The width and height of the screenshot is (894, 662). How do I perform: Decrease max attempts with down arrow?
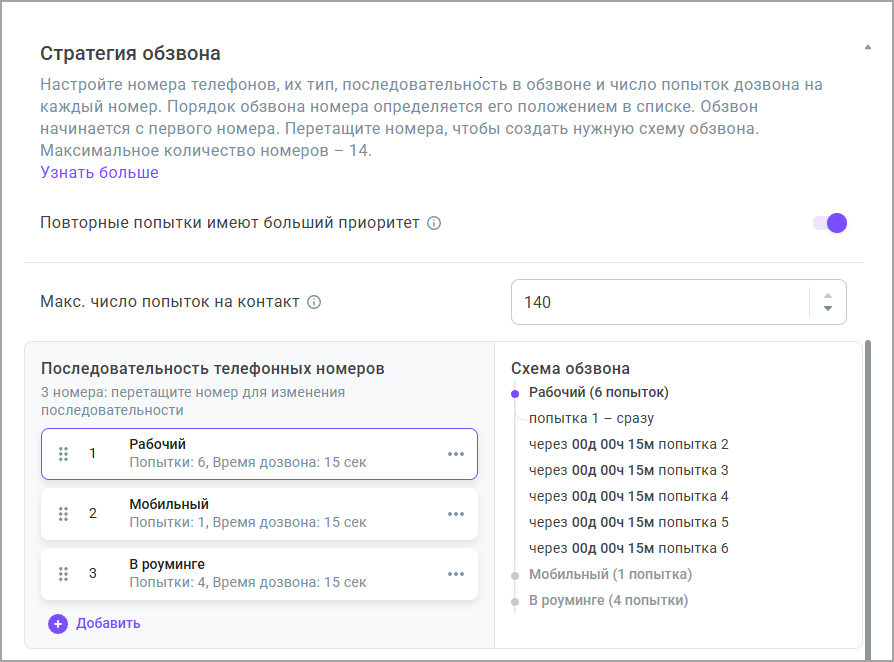(827, 309)
